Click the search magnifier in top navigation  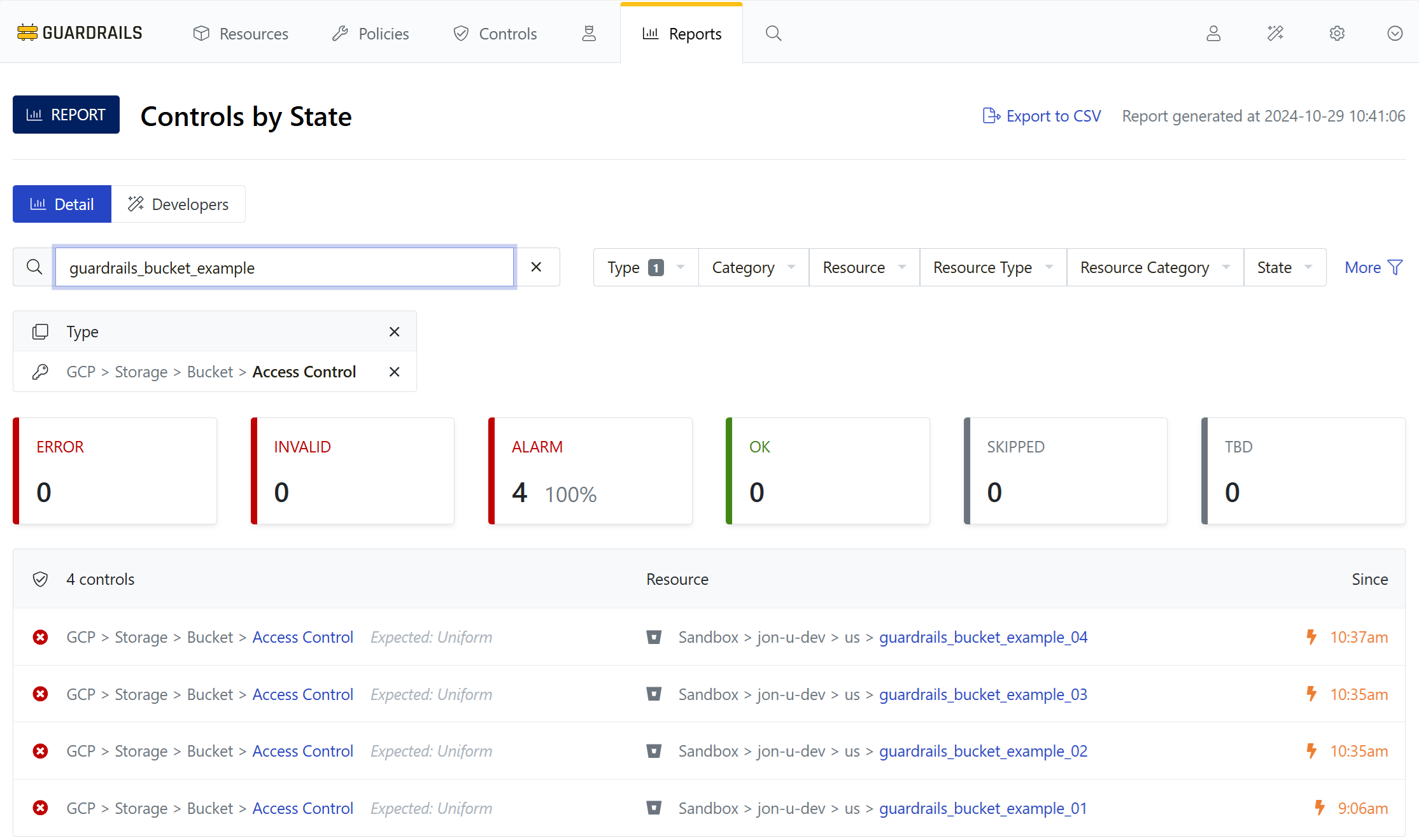click(x=773, y=33)
